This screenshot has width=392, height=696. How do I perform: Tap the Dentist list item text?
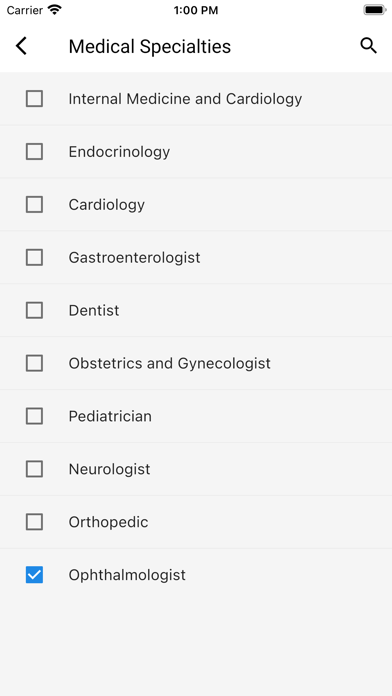94,310
